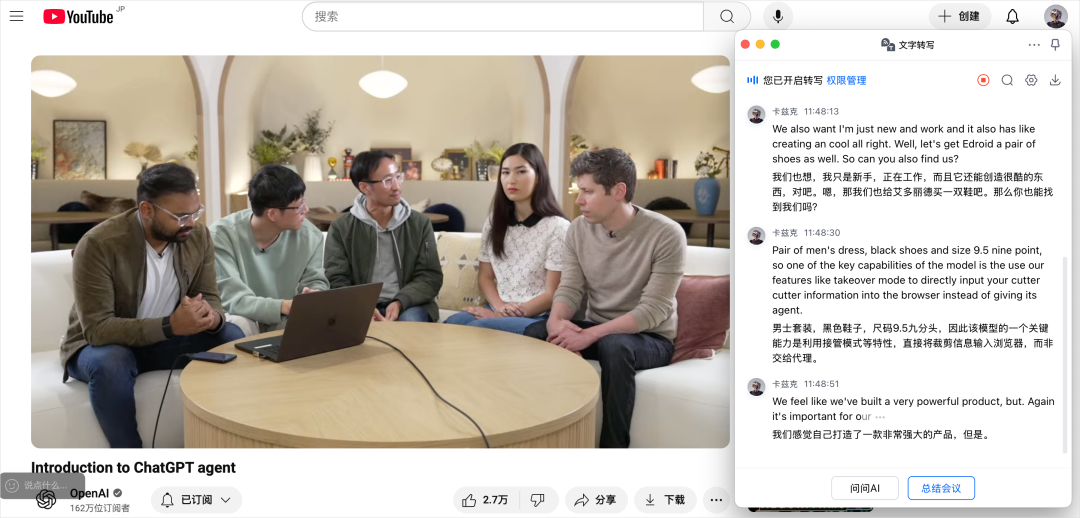Export the transcript with the download icon
The height and width of the screenshot is (518, 1080).
point(1055,81)
